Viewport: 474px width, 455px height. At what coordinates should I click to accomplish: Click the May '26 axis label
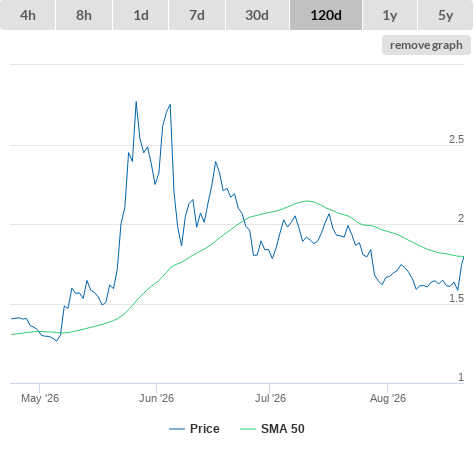(x=40, y=398)
